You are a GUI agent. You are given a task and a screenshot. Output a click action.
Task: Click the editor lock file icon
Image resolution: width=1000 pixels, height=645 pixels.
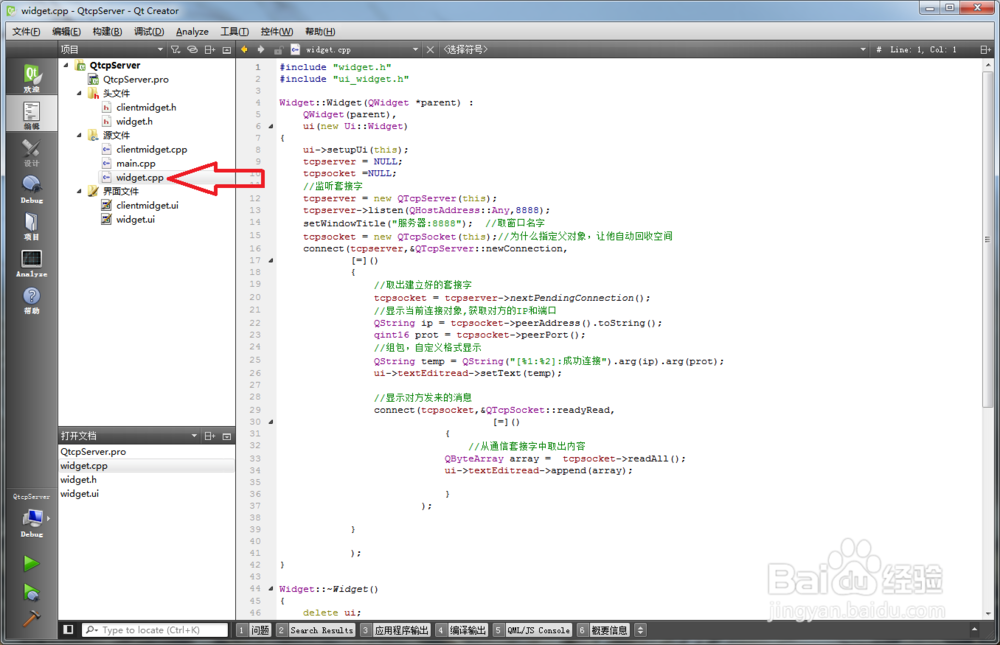278,49
